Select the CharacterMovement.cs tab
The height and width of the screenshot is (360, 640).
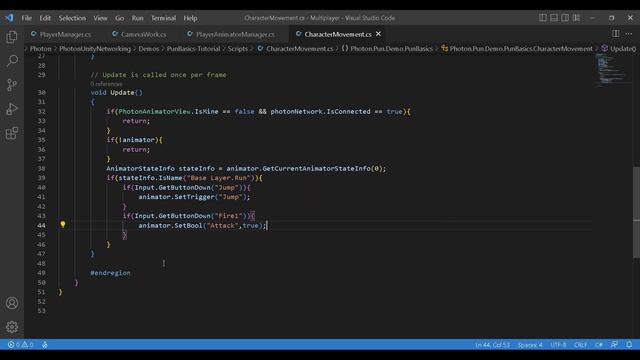coord(338,34)
